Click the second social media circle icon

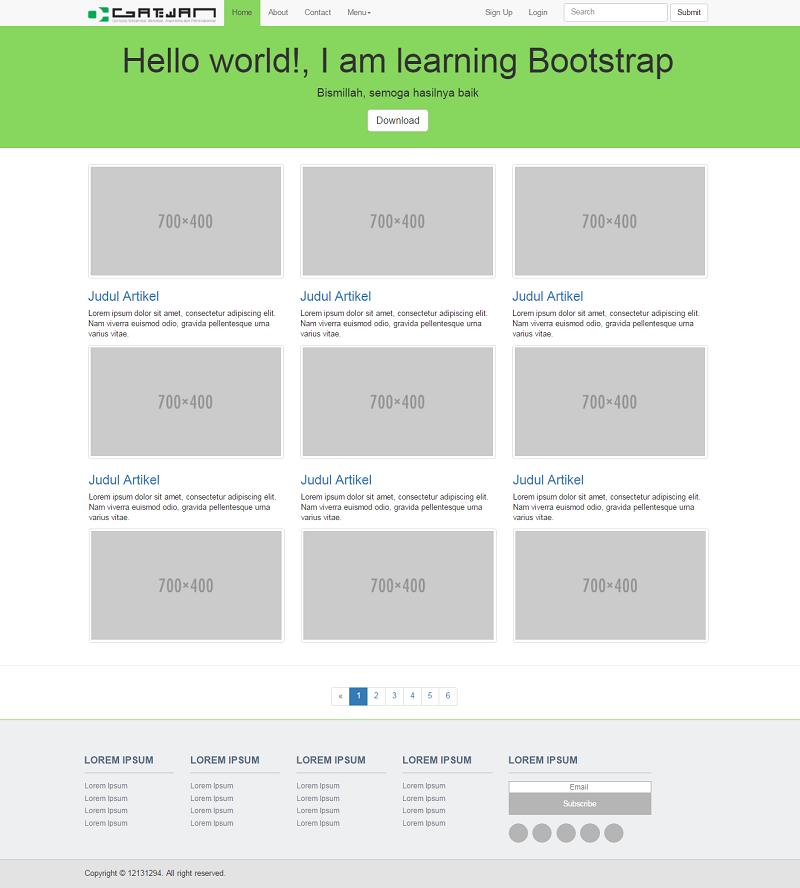tap(542, 832)
